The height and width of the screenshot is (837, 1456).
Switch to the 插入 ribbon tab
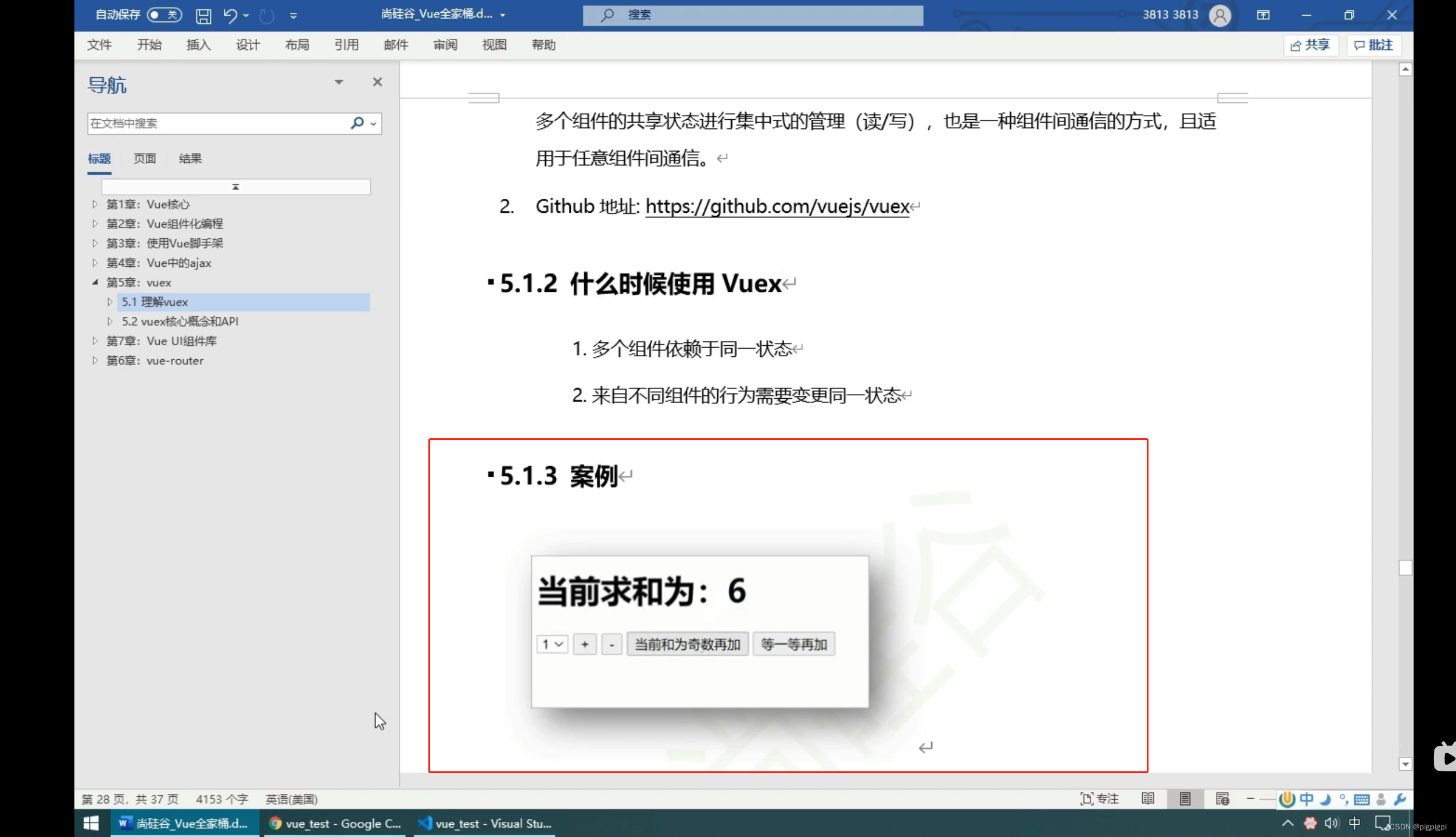click(198, 45)
